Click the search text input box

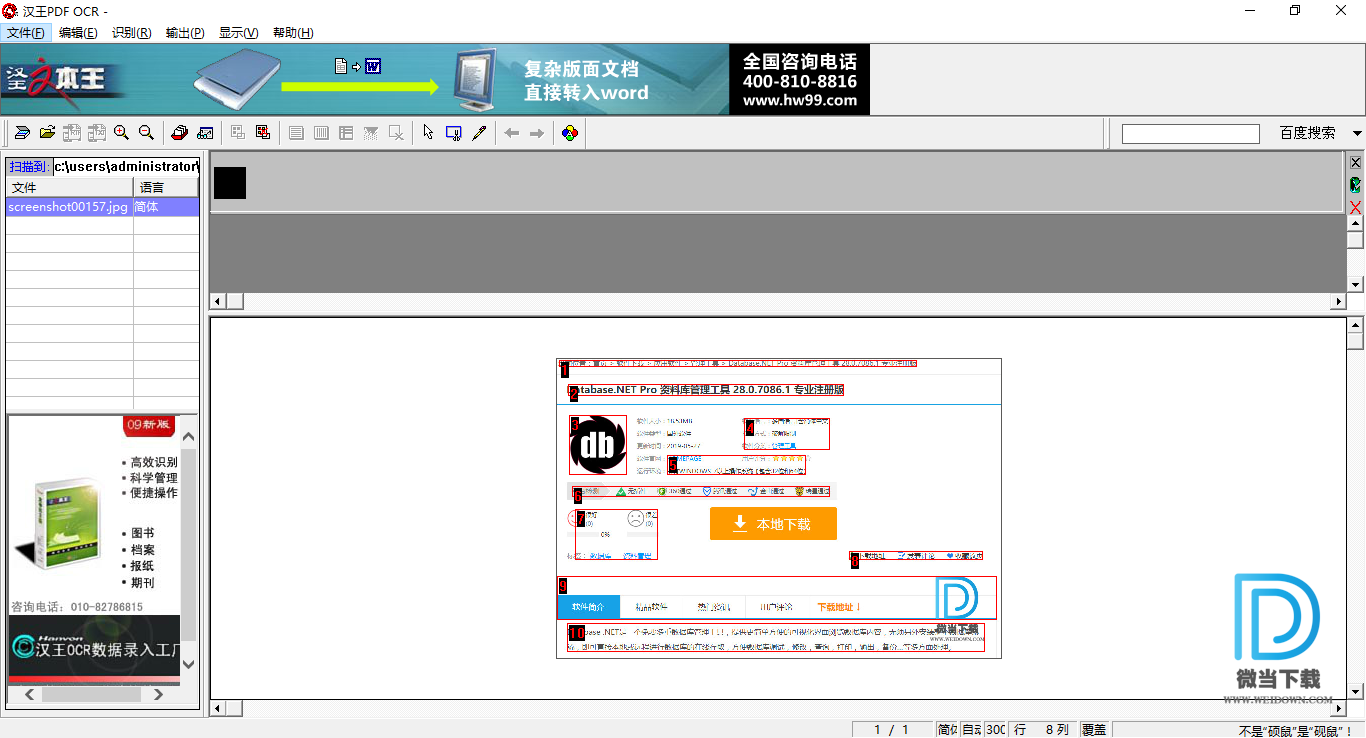[1190, 133]
